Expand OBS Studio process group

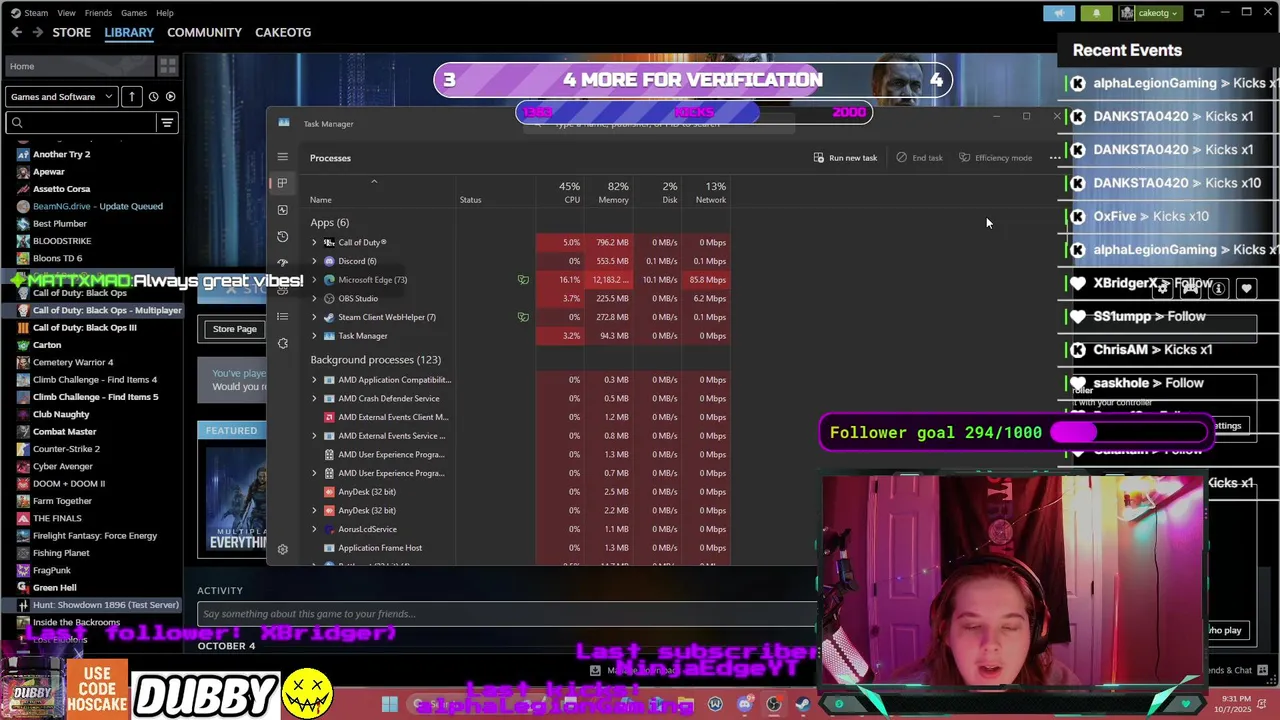314,298
